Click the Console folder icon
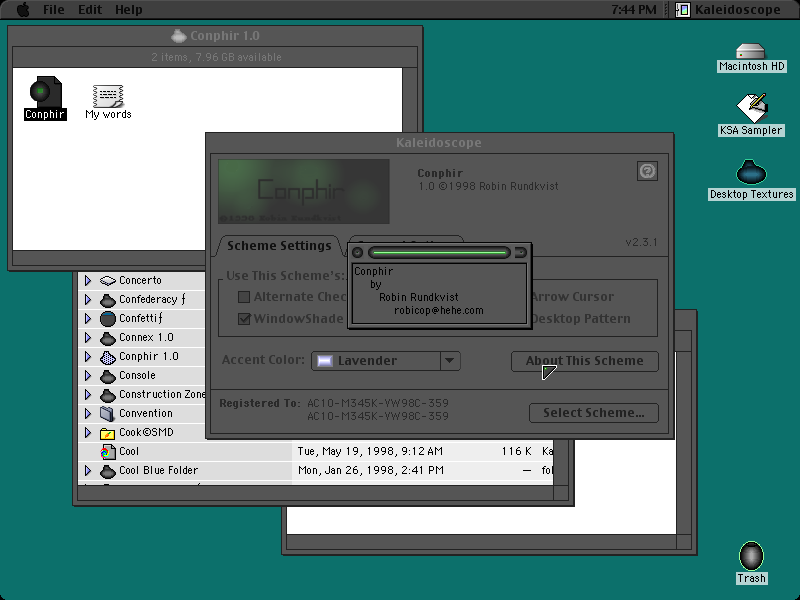Image resolution: width=800 pixels, height=600 pixels. [108, 377]
